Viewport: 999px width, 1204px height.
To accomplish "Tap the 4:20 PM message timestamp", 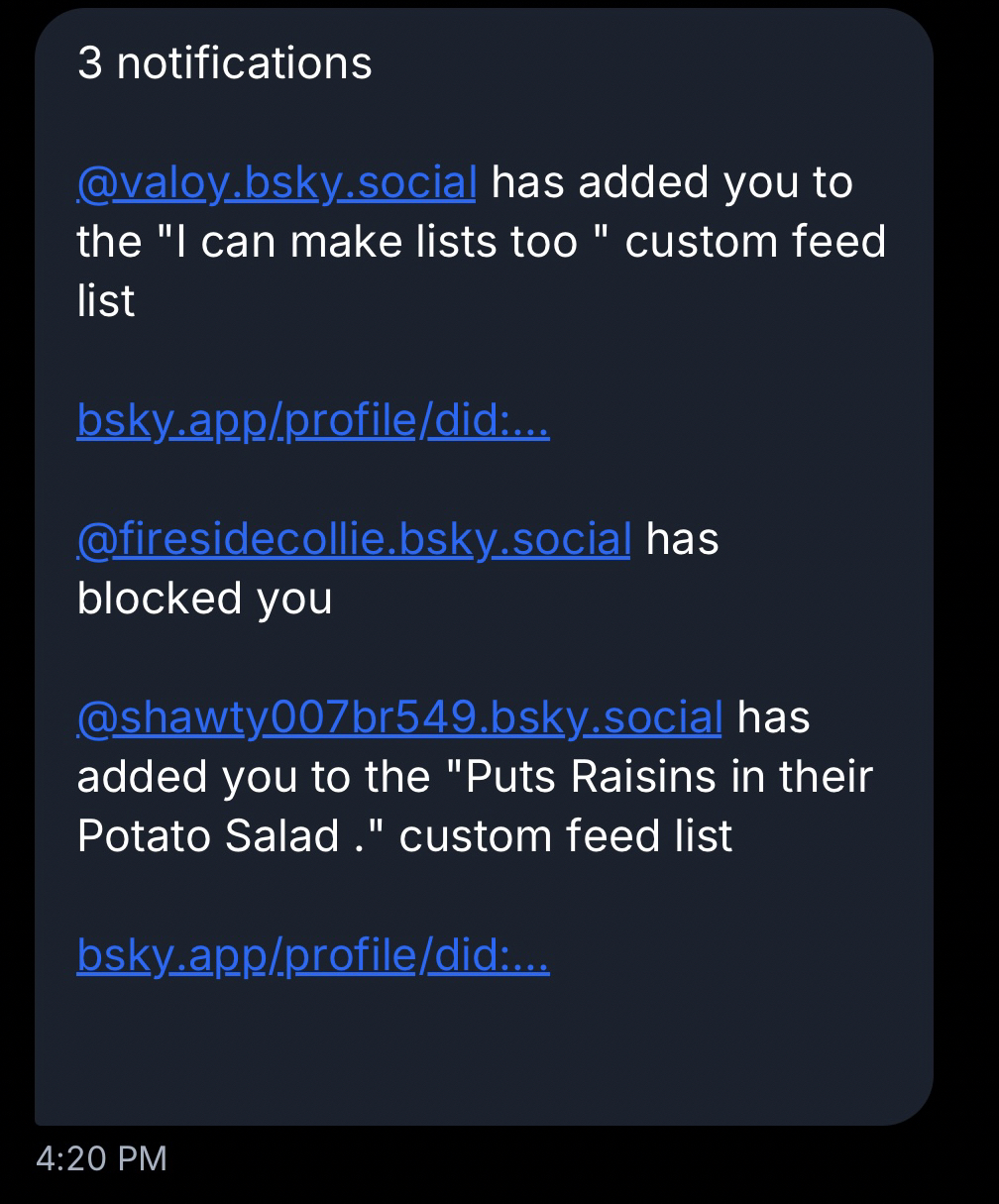I will 101,1158.
